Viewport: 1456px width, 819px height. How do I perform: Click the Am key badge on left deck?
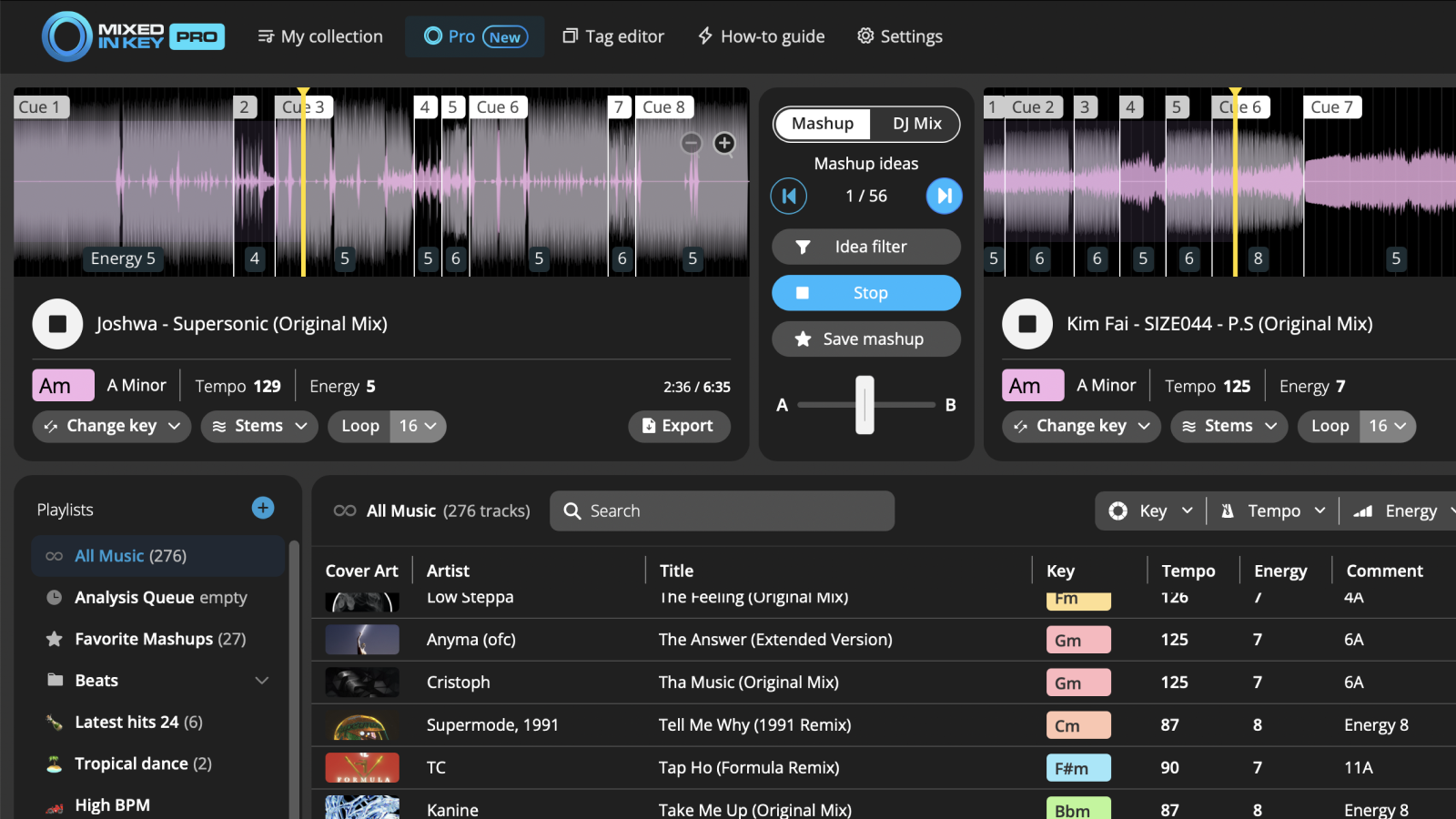[x=63, y=386]
